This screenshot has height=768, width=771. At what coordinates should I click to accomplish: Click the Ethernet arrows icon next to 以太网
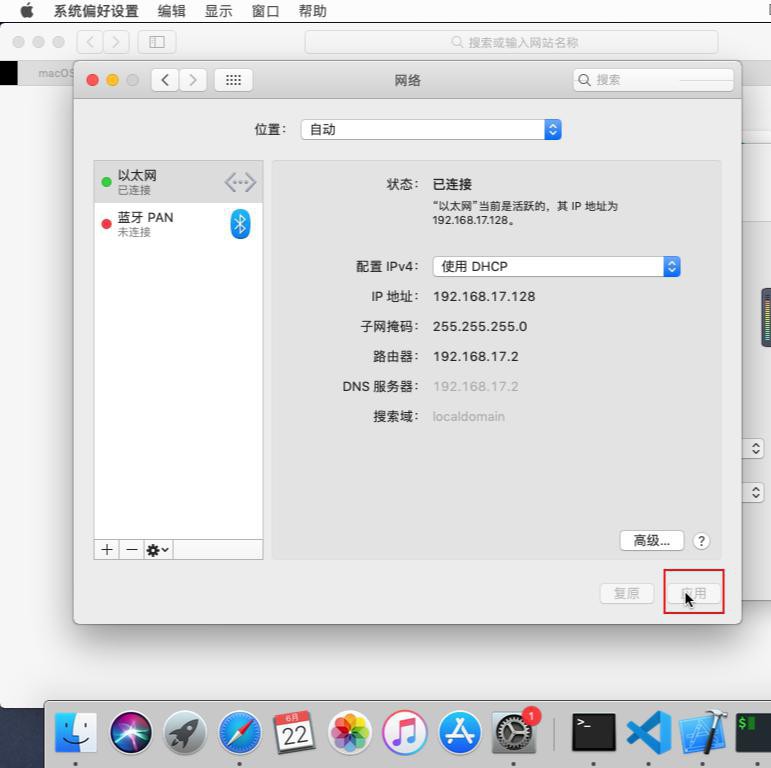coord(240,182)
